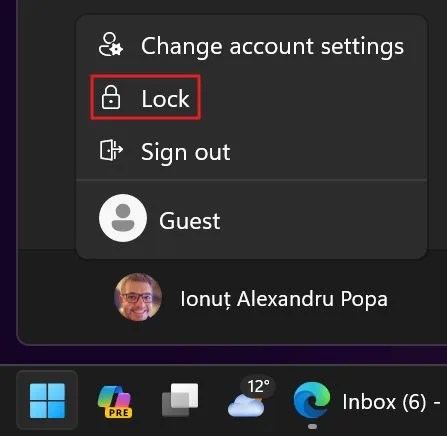Click the account settings gear-person icon
Screen dimensions: 447x436
tap(111, 44)
